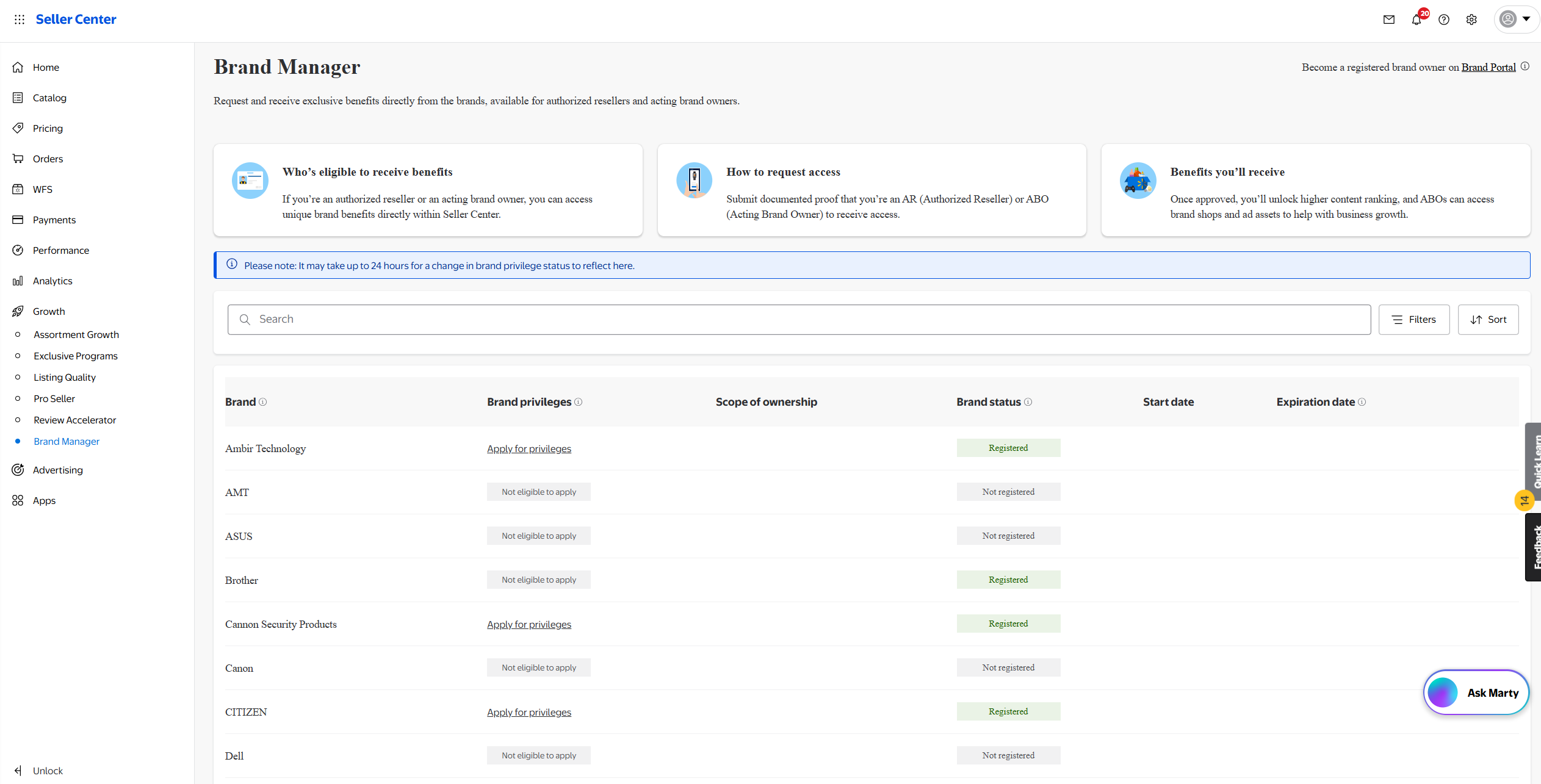Image resolution: width=1541 pixels, height=784 pixels.
Task: Follow the Brand Portal link
Action: click(1489, 67)
